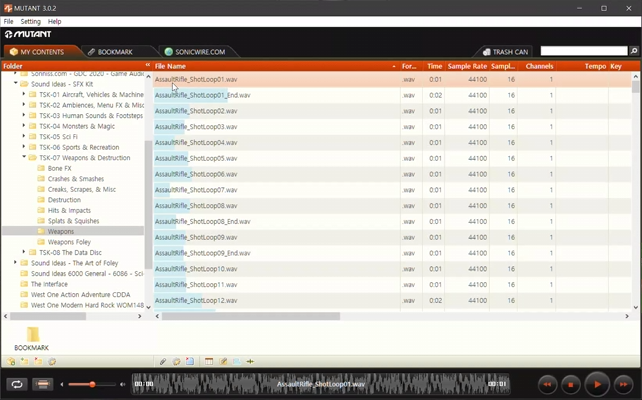This screenshot has height=400, width=642.
Task: Click the volume-up speaker icon right of slider
Action: pyautogui.click(x=122, y=384)
